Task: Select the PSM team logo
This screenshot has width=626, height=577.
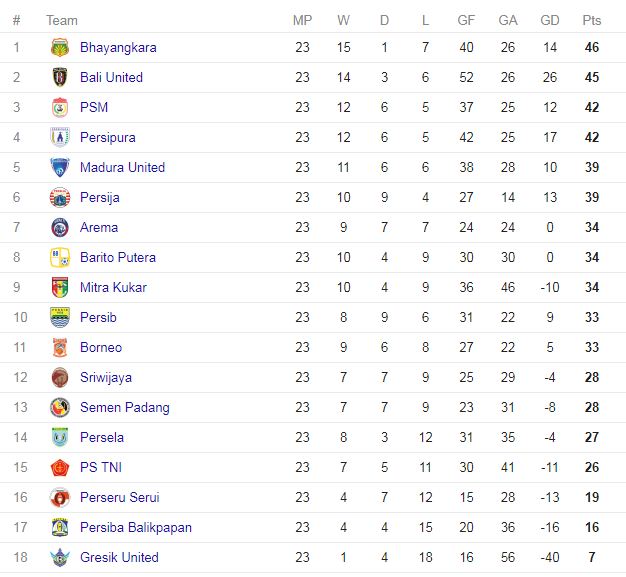Action: coord(60,107)
